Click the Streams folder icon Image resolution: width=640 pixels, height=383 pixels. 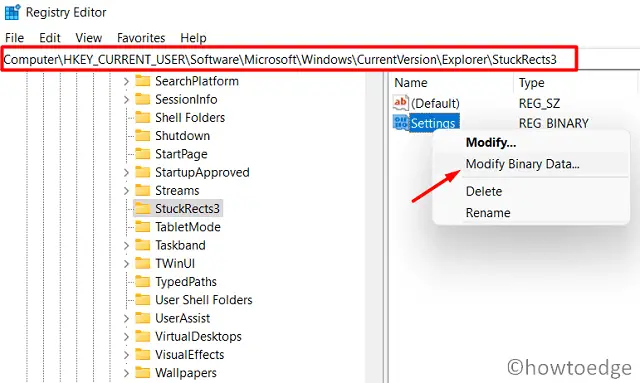pos(142,190)
